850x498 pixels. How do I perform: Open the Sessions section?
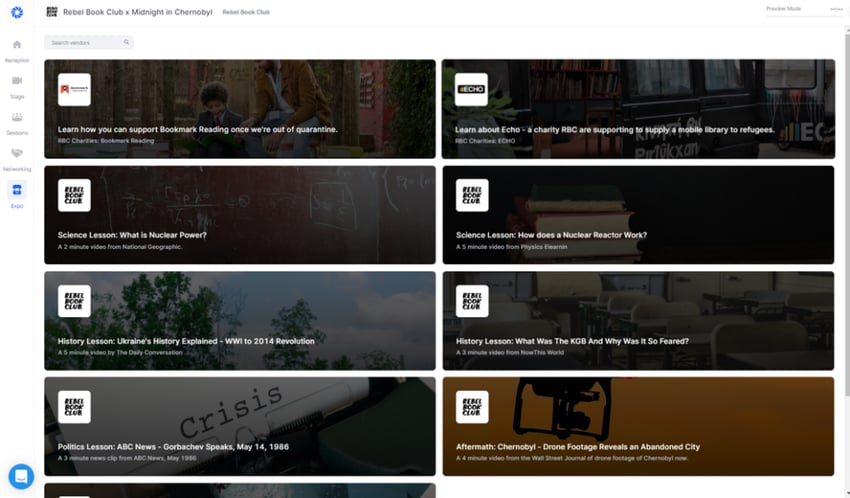pyautogui.click(x=17, y=123)
